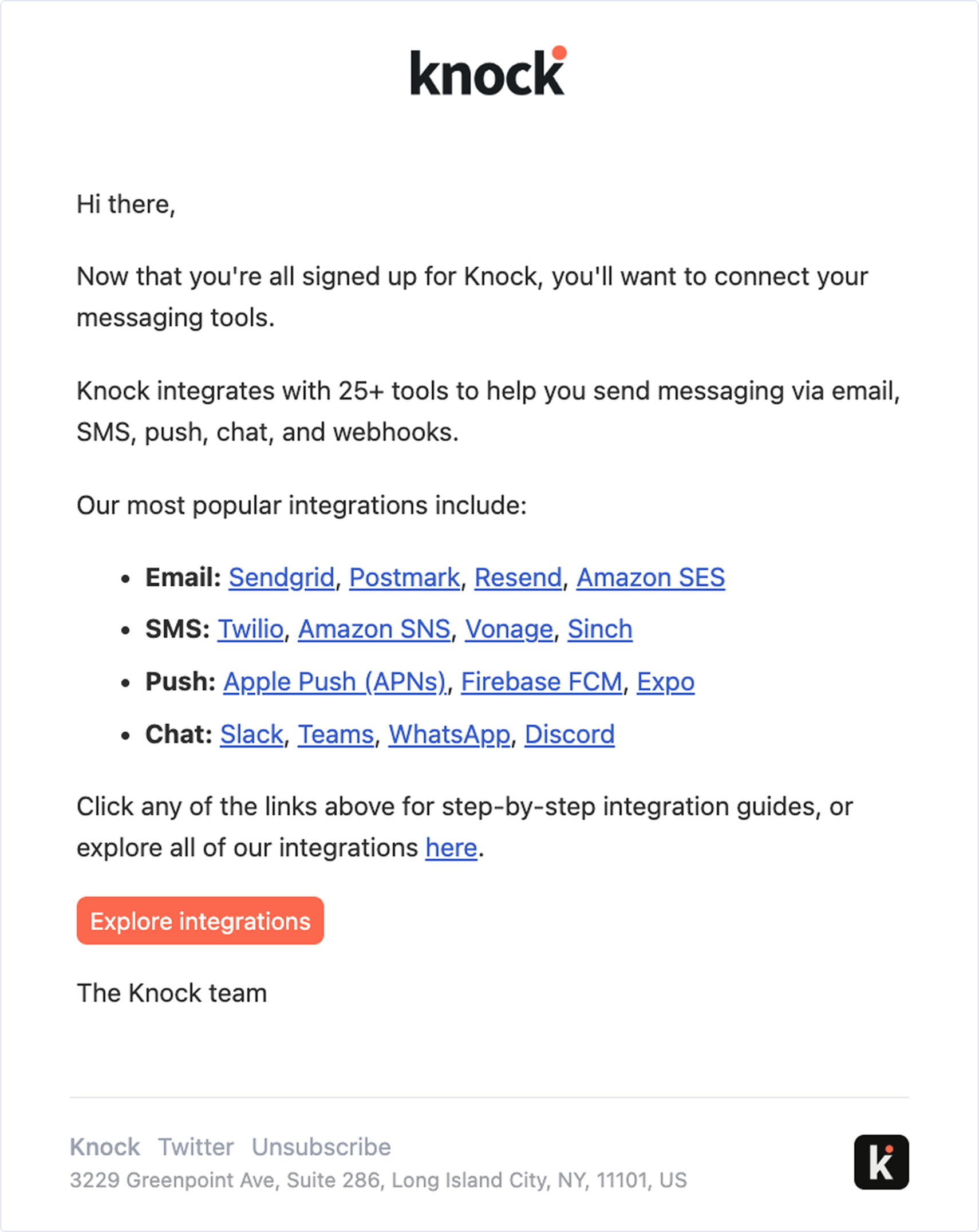
Task: Open the Resend integration guide
Action: [518, 577]
